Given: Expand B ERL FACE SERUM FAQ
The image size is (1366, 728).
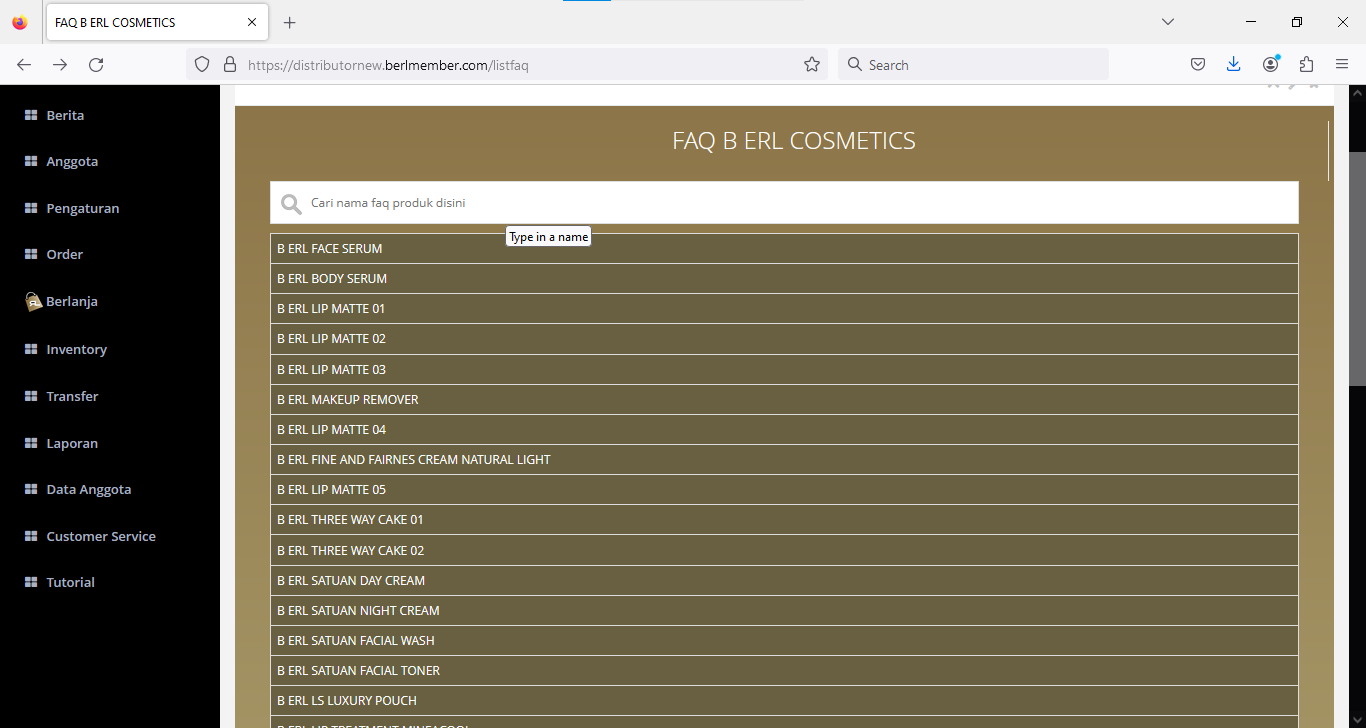Looking at the screenshot, I should tap(784, 249).
